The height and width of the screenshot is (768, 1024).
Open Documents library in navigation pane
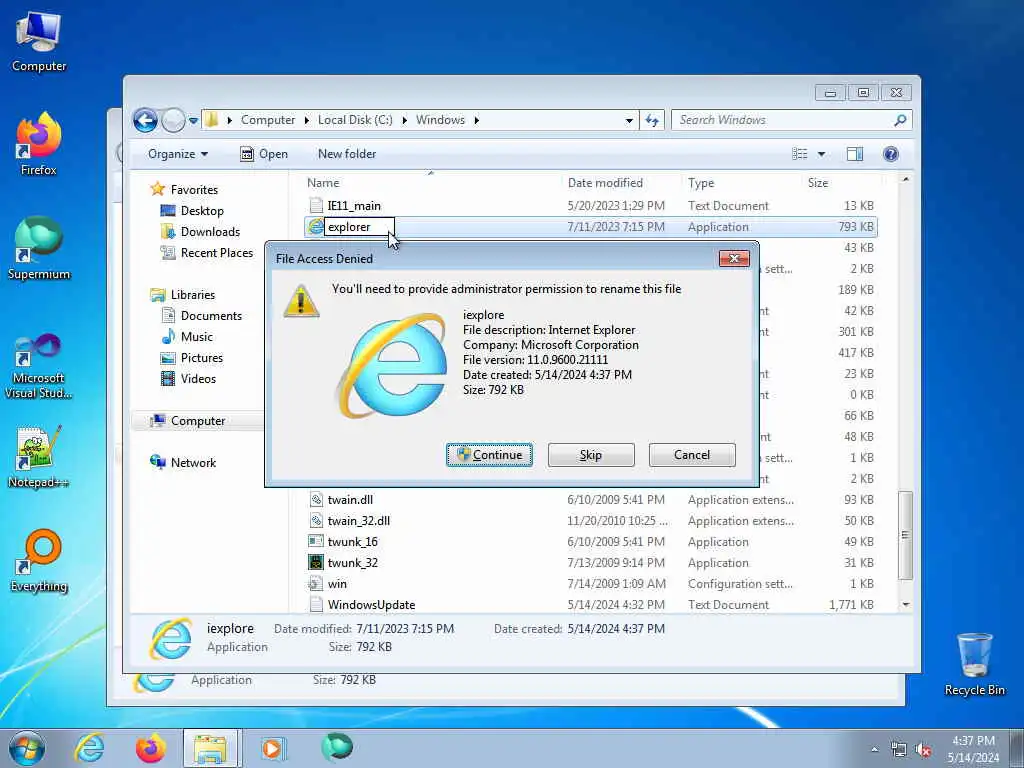pos(211,316)
